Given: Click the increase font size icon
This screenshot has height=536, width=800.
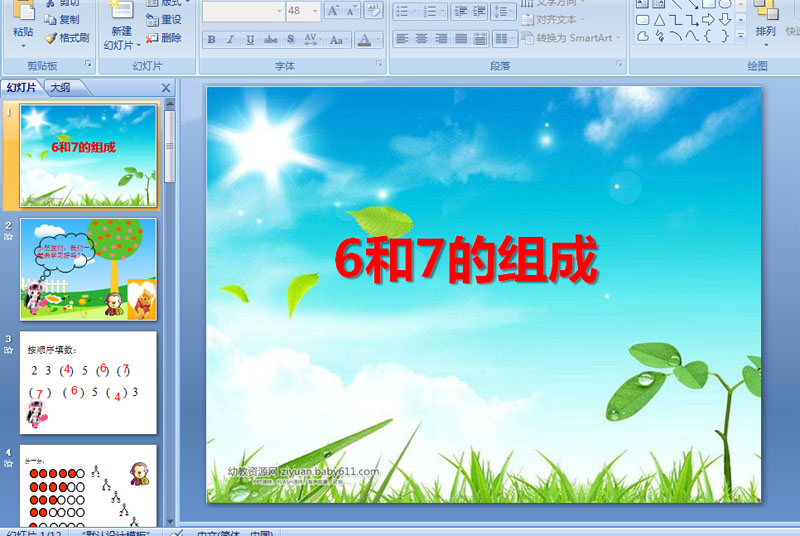Looking at the screenshot, I should [x=333, y=11].
